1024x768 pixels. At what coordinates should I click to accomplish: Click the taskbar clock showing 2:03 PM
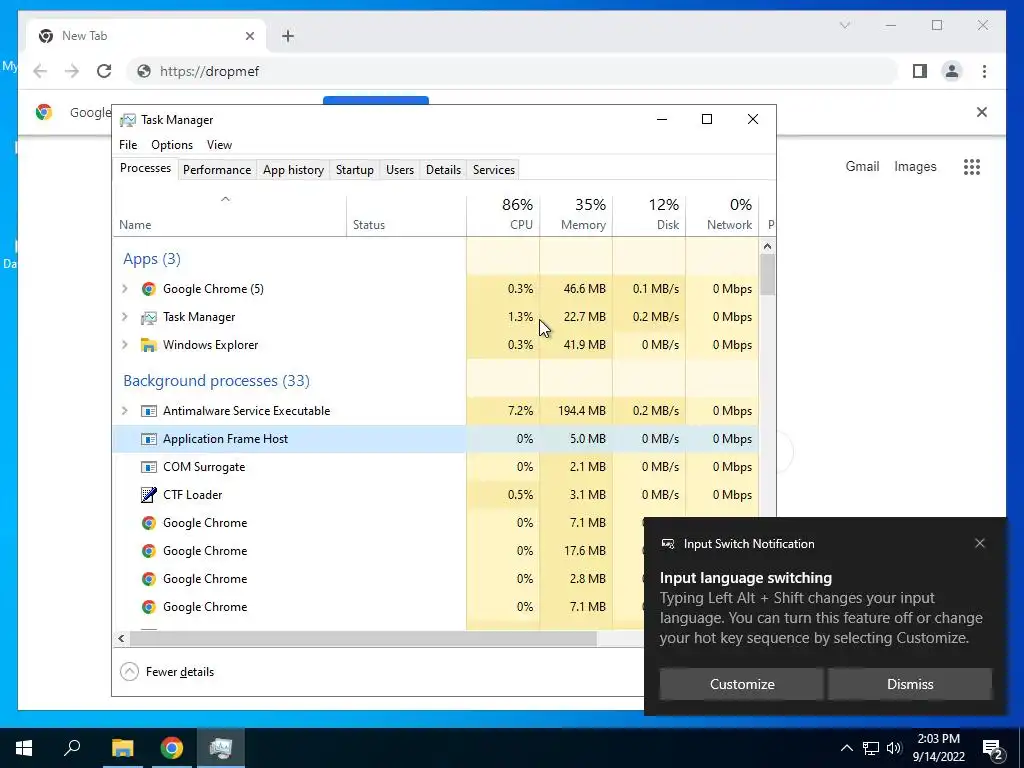pyautogui.click(x=938, y=748)
